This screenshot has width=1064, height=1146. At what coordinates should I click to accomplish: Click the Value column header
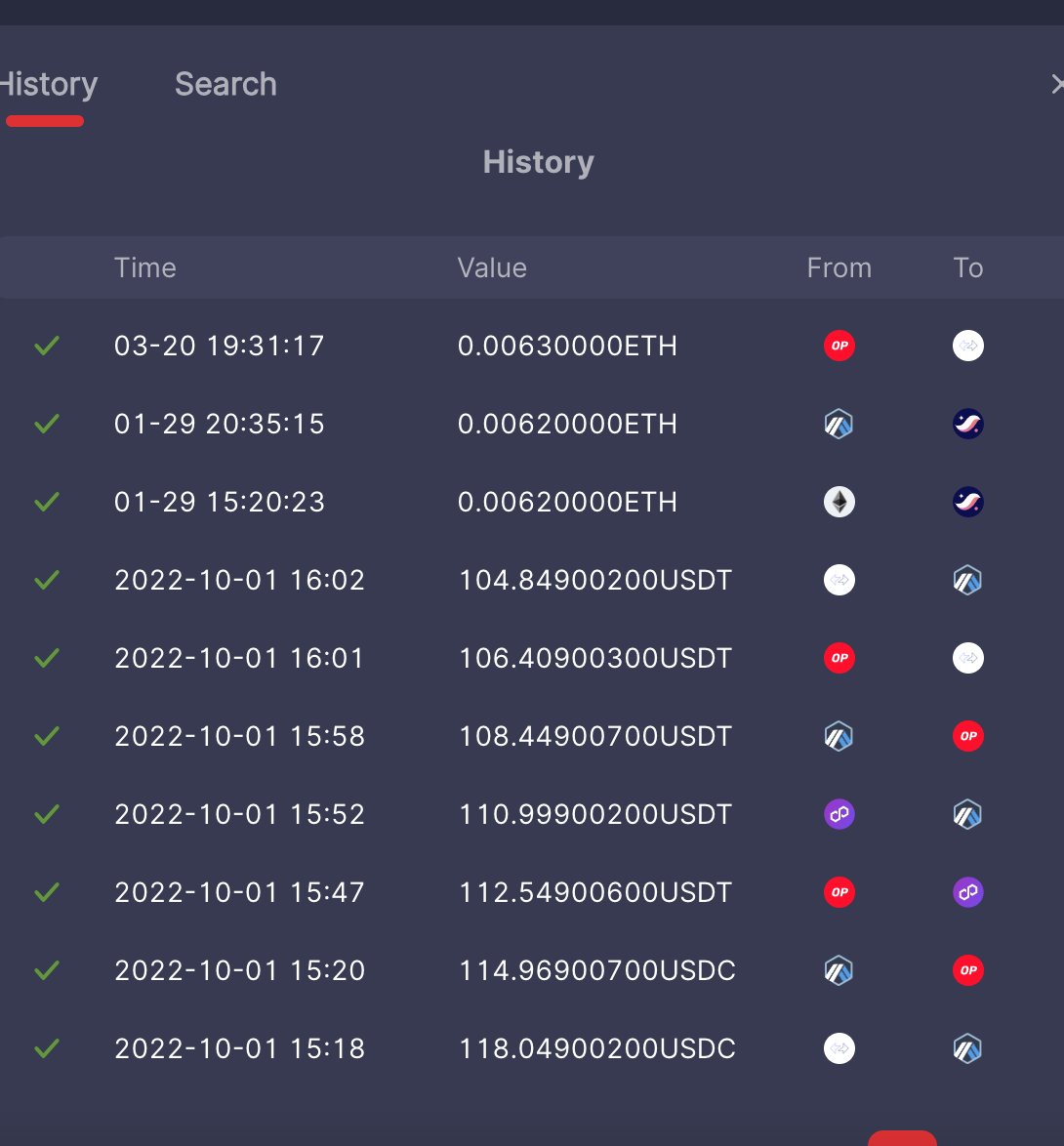[492, 267]
